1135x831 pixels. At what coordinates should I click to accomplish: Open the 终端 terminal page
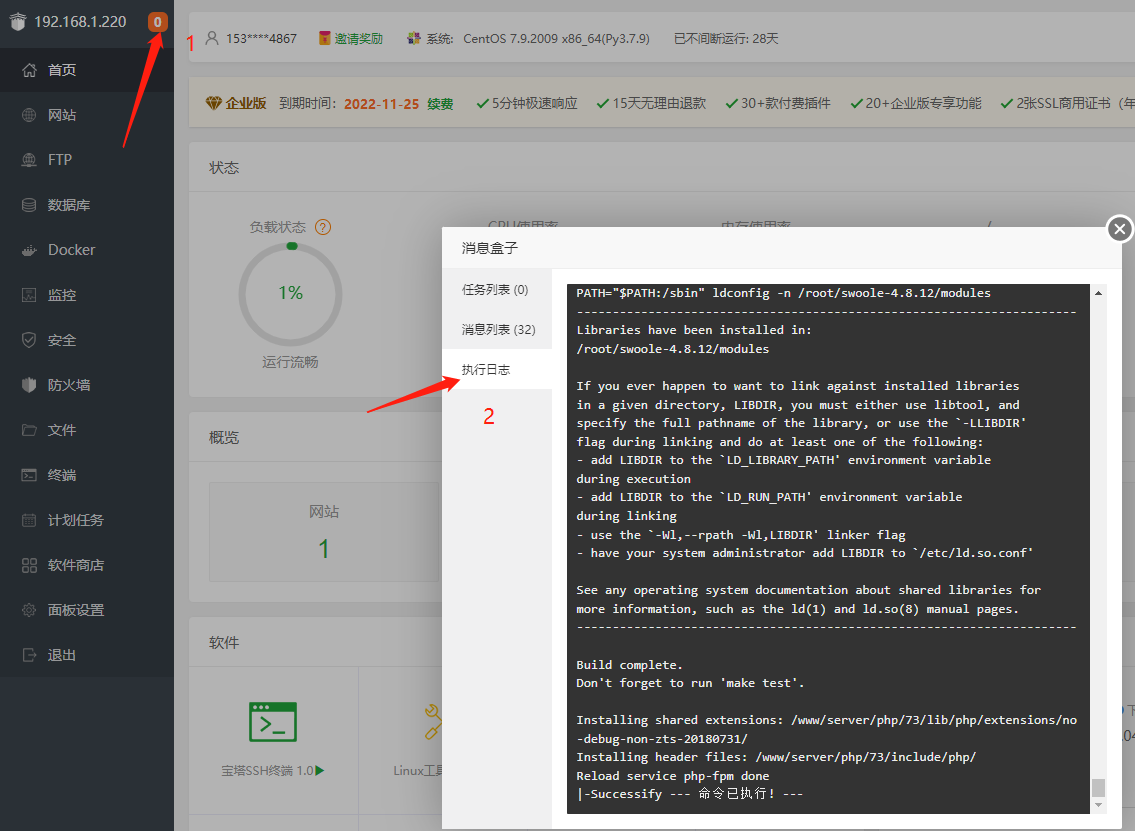[x=61, y=475]
